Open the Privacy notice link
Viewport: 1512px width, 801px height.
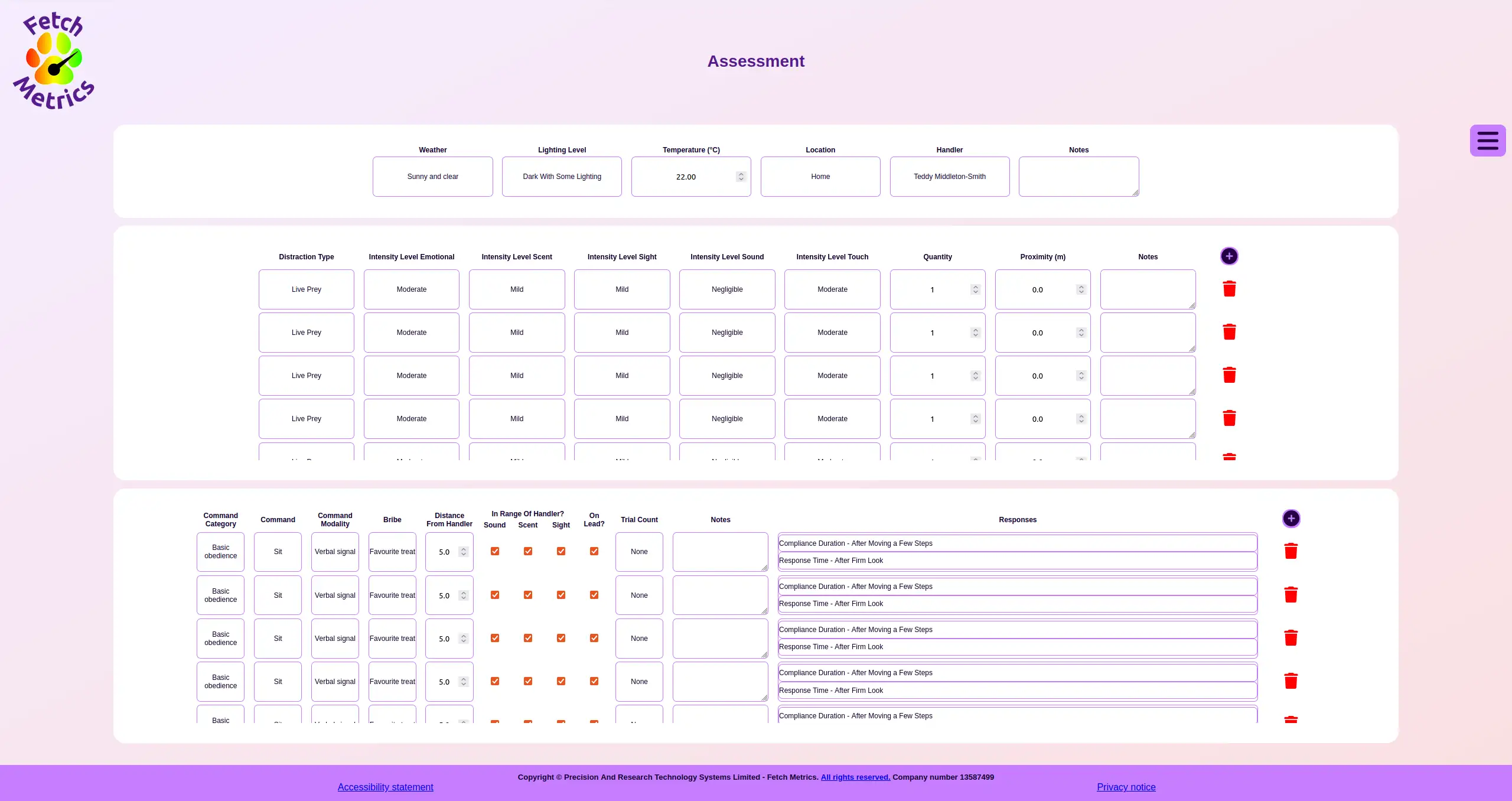click(x=1126, y=787)
